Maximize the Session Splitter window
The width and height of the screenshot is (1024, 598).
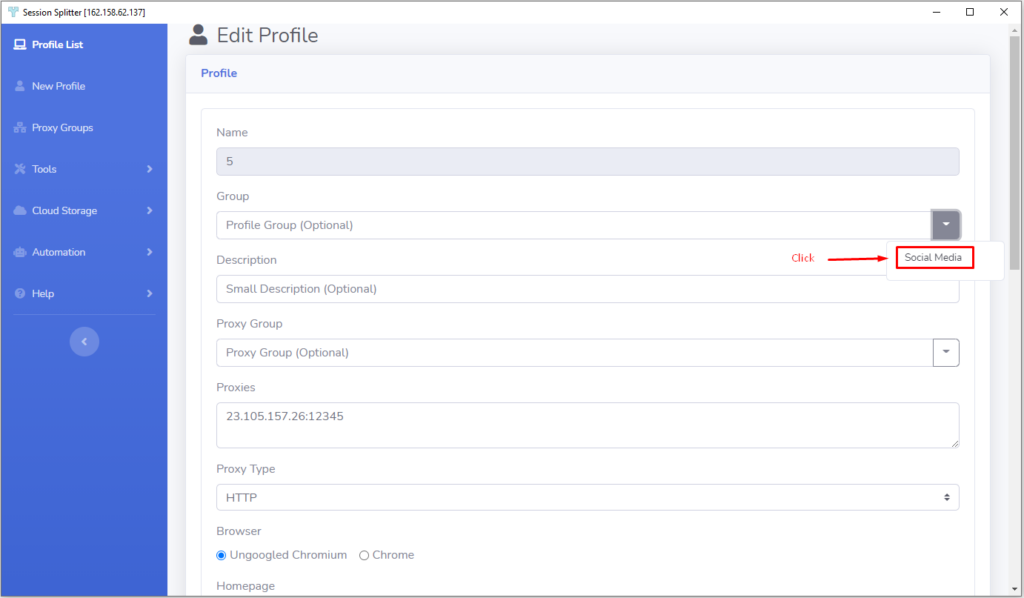(970, 12)
